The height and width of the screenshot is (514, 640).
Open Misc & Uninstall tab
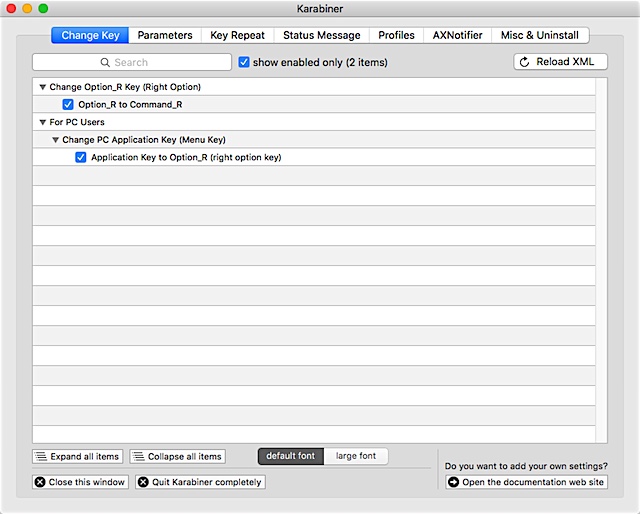point(540,35)
